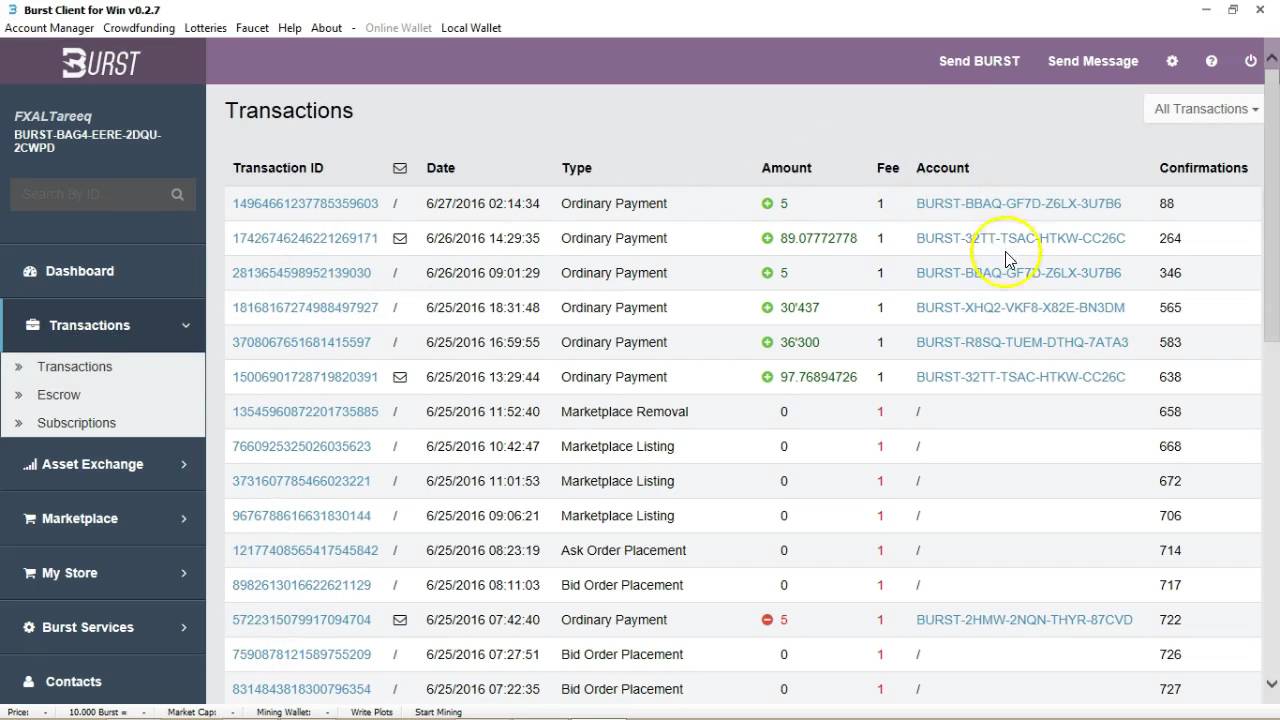1280x720 pixels.
Task: Collapse the Transactions sidebar section
Action: [185, 325]
